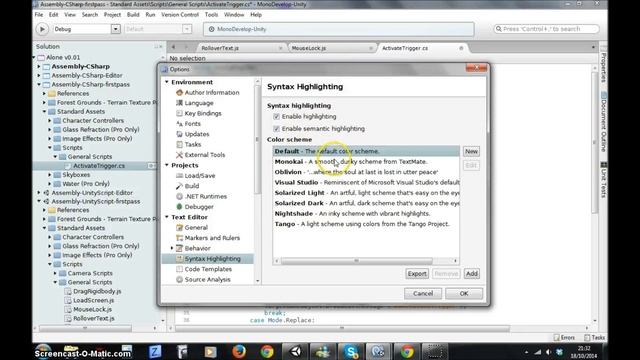This screenshot has width=640, height=360.
Task: Open the Fonts settings page
Action: click(x=192, y=124)
